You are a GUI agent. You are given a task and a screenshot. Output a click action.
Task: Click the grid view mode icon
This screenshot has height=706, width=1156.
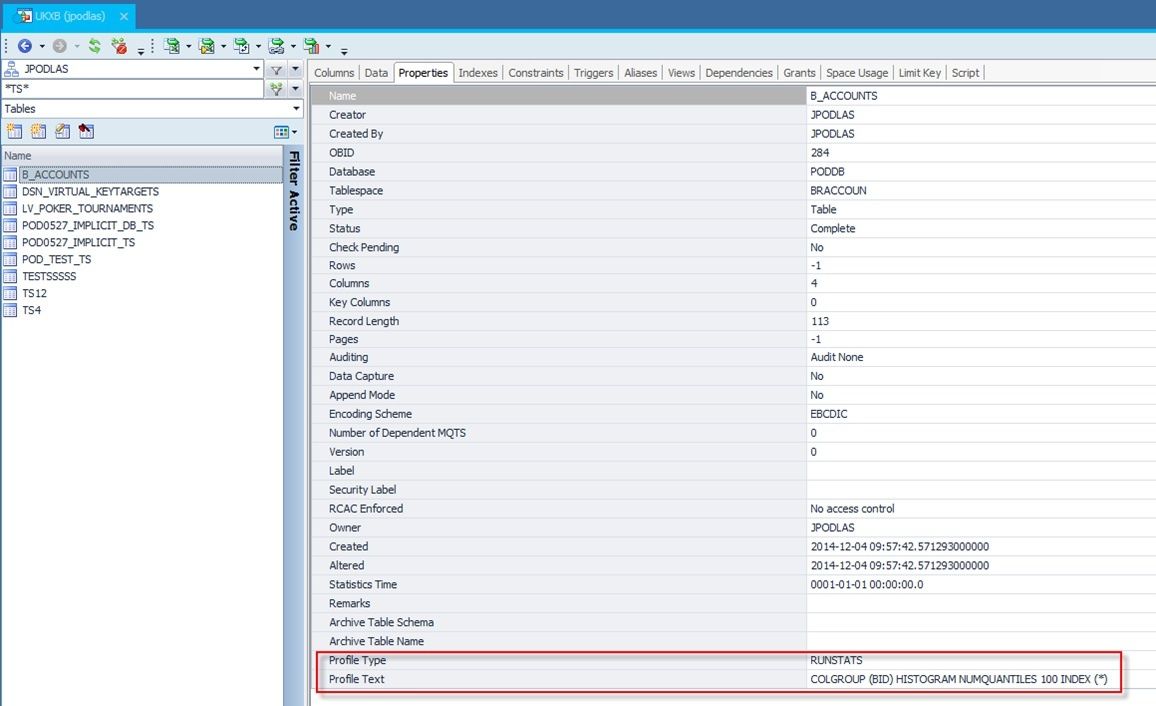(x=281, y=132)
